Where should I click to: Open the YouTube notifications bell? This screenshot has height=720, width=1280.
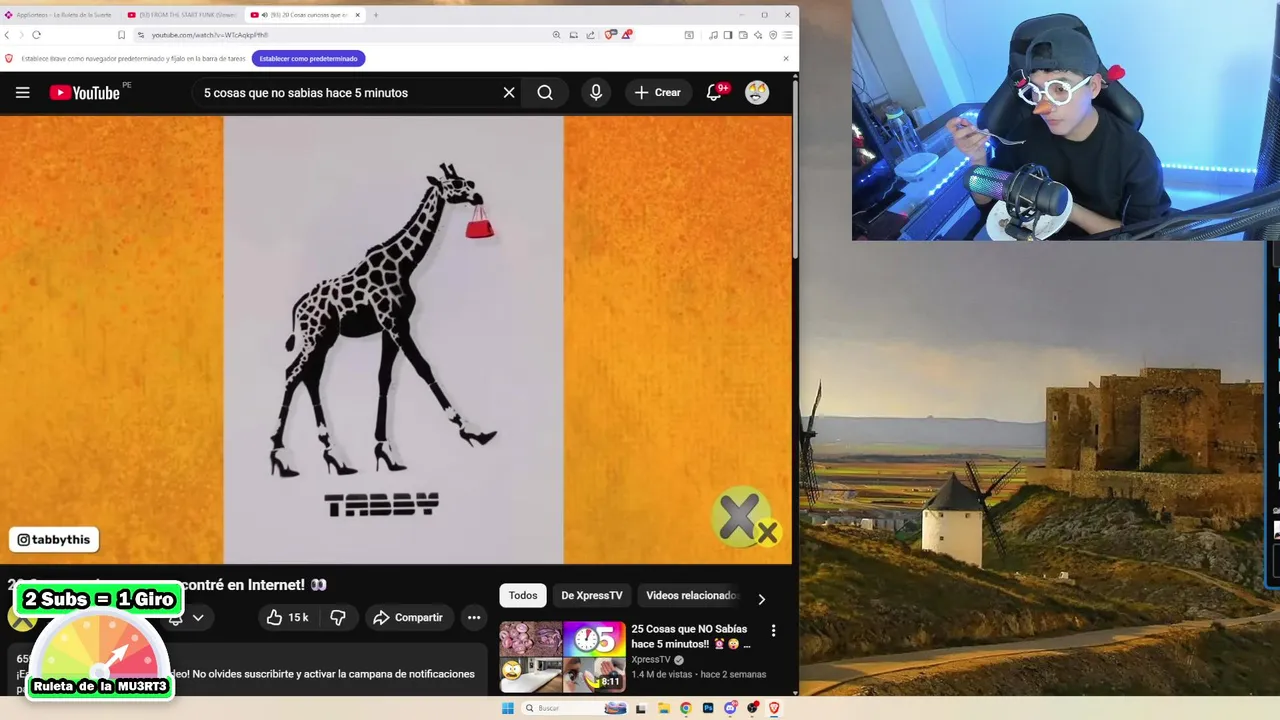pyautogui.click(x=716, y=92)
